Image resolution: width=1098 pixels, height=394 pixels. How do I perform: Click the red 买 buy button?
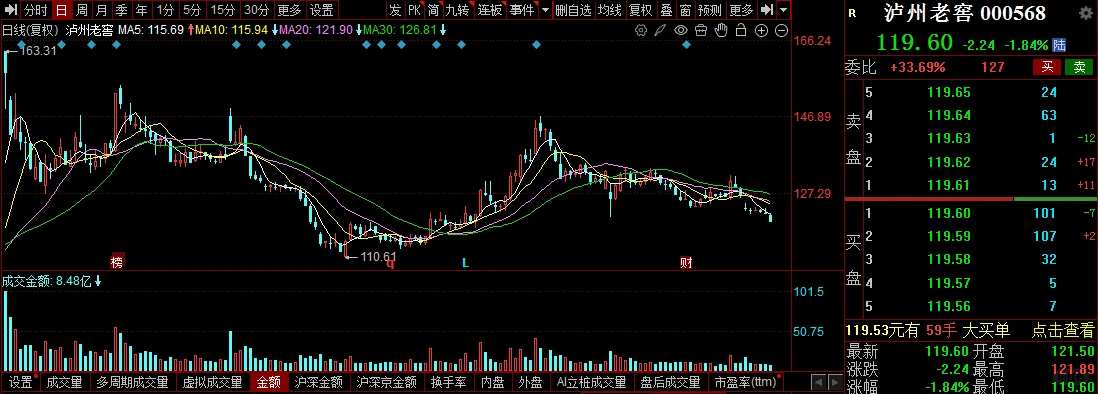1047,67
